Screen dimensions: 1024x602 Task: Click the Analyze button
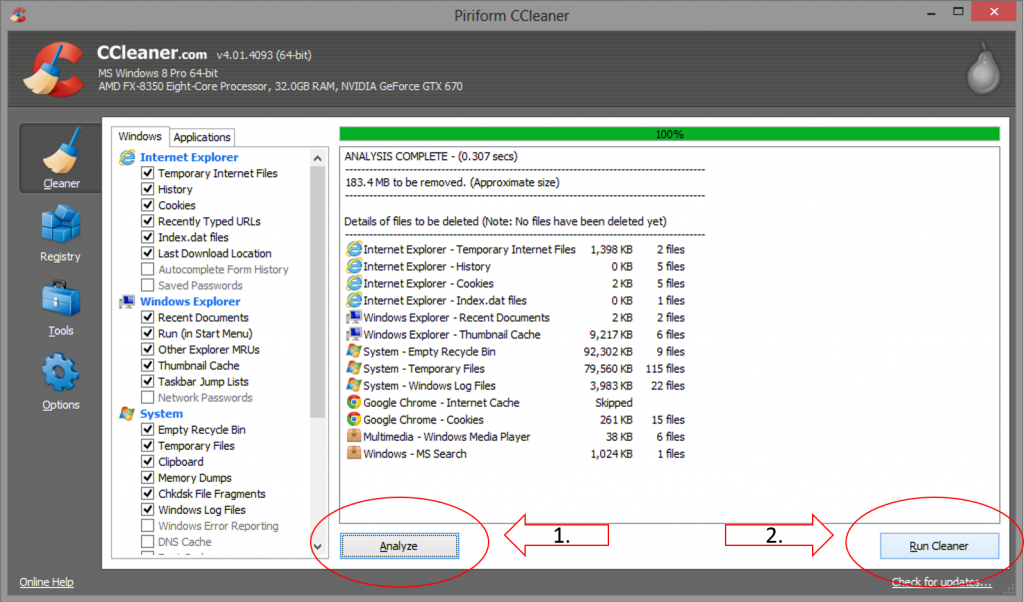coord(399,546)
